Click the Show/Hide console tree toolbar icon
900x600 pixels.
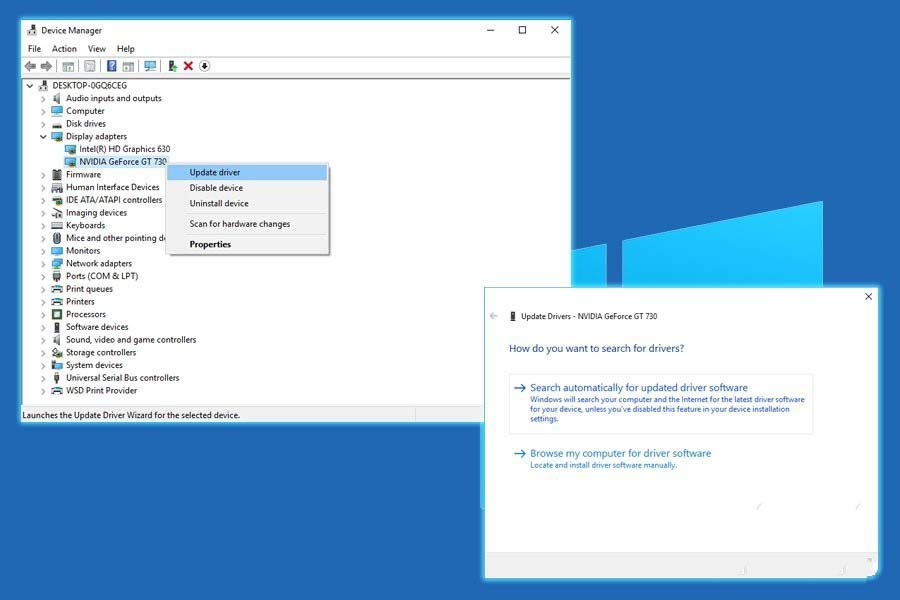point(68,66)
